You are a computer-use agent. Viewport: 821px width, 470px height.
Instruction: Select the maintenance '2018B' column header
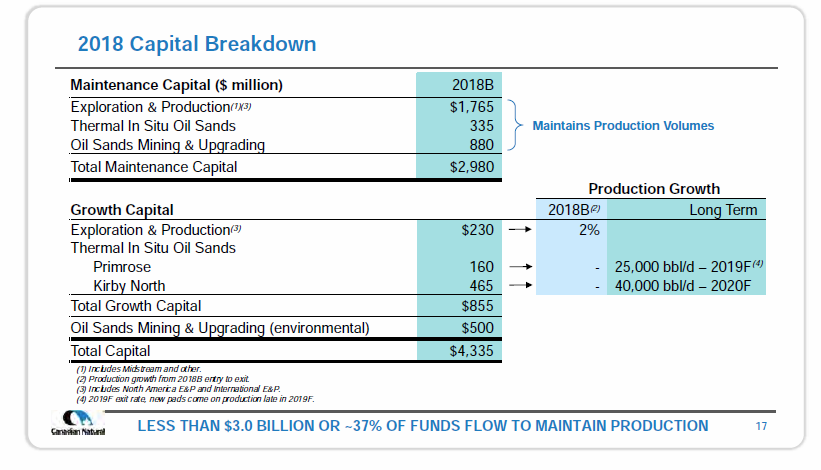[x=472, y=85]
